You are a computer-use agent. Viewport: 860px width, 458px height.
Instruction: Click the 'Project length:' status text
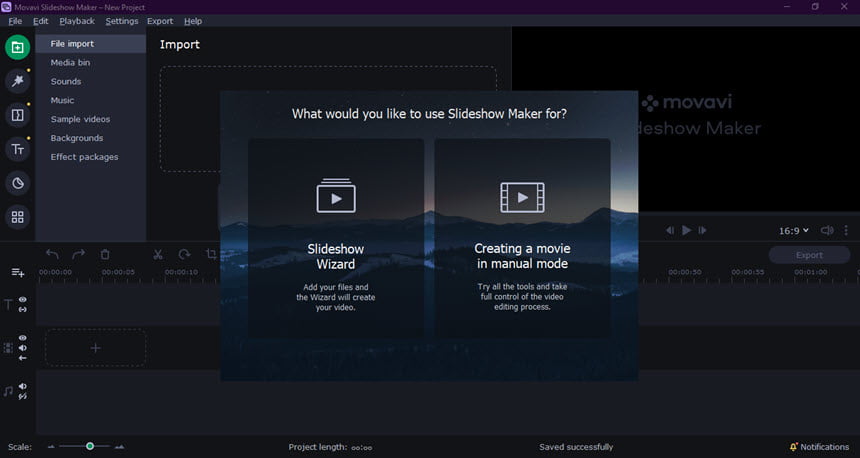[x=318, y=447]
